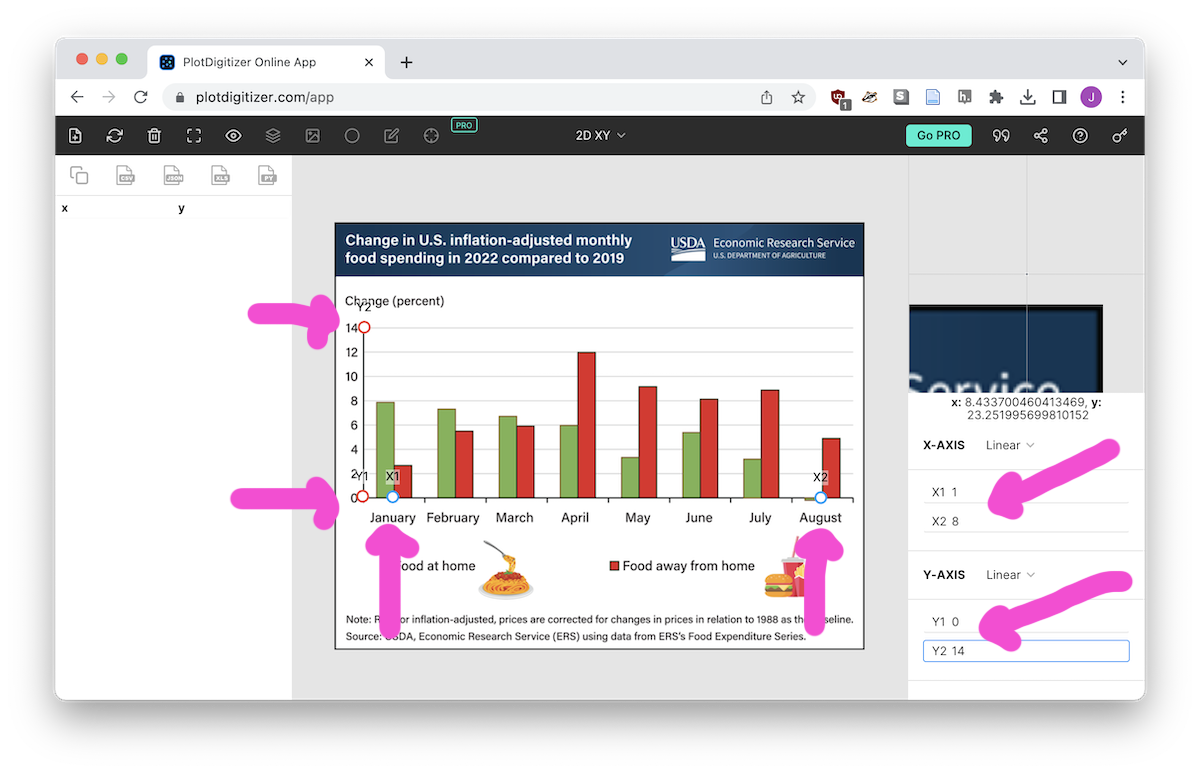Viewport: 1200px width, 773px height.
Task: Select the circle tool icon
Action: point(352,136)
